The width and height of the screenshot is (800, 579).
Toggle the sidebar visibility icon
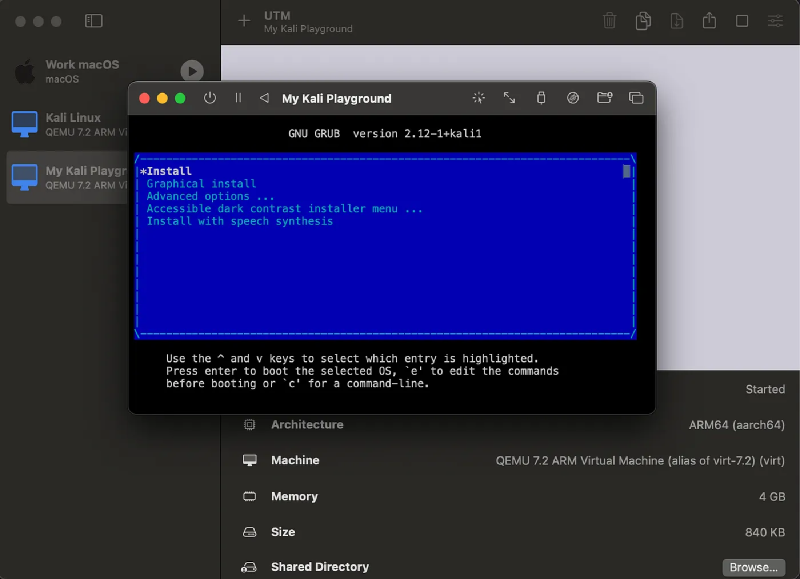(94, 21)
